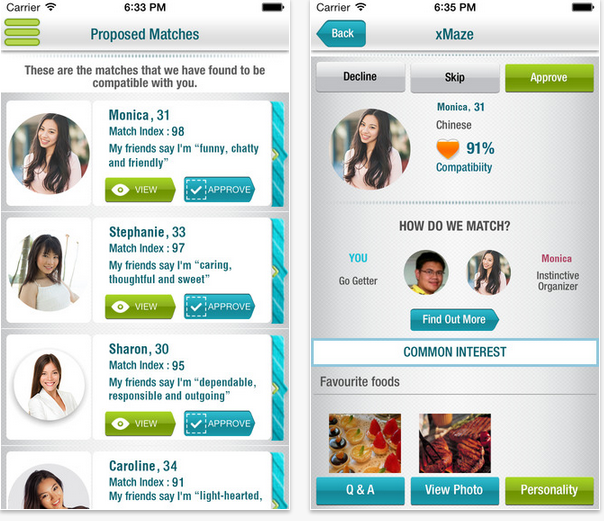Expand Stephanie's card via side chevron
The height and width of the screenshot is (521, 604).
pyautogui.click(x=276, y=272)
